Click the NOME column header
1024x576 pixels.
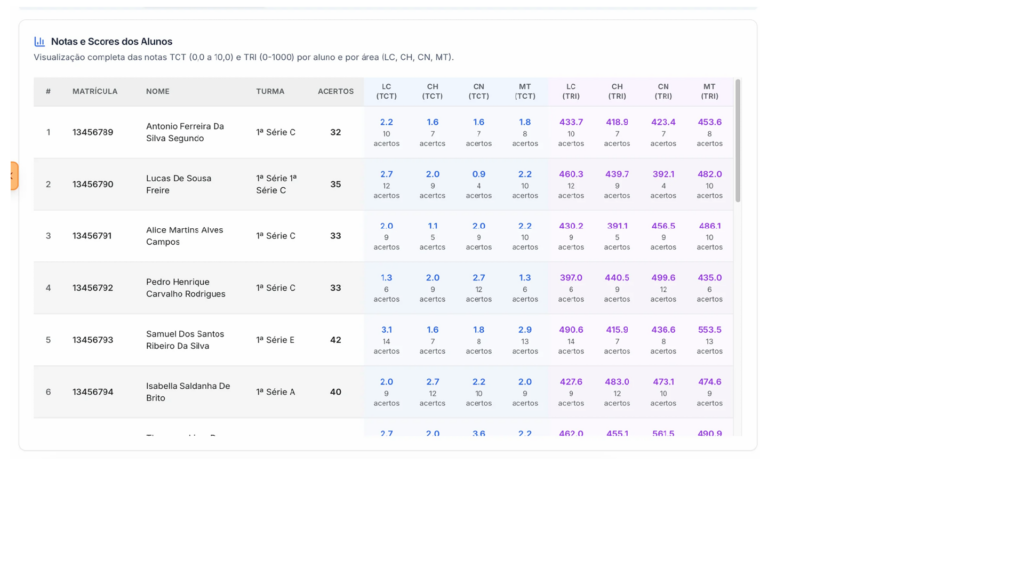158,92
